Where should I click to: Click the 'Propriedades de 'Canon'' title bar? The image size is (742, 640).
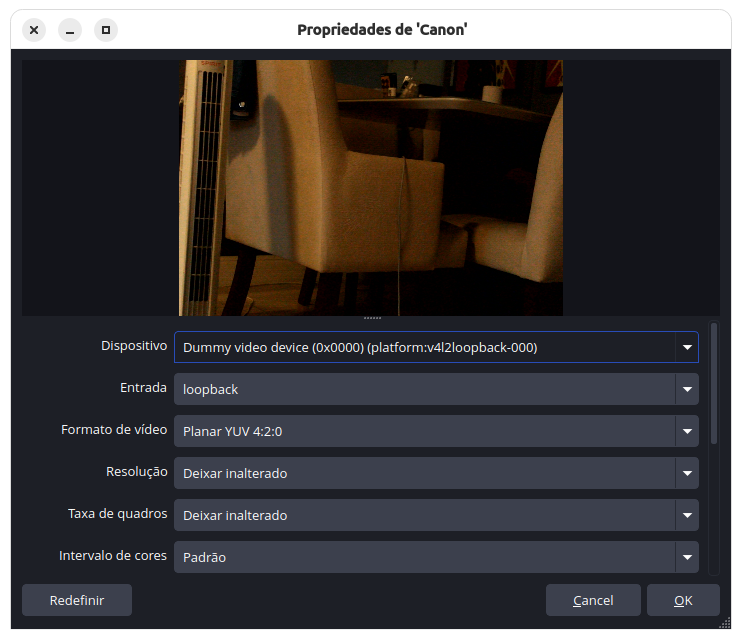(382, 30)
